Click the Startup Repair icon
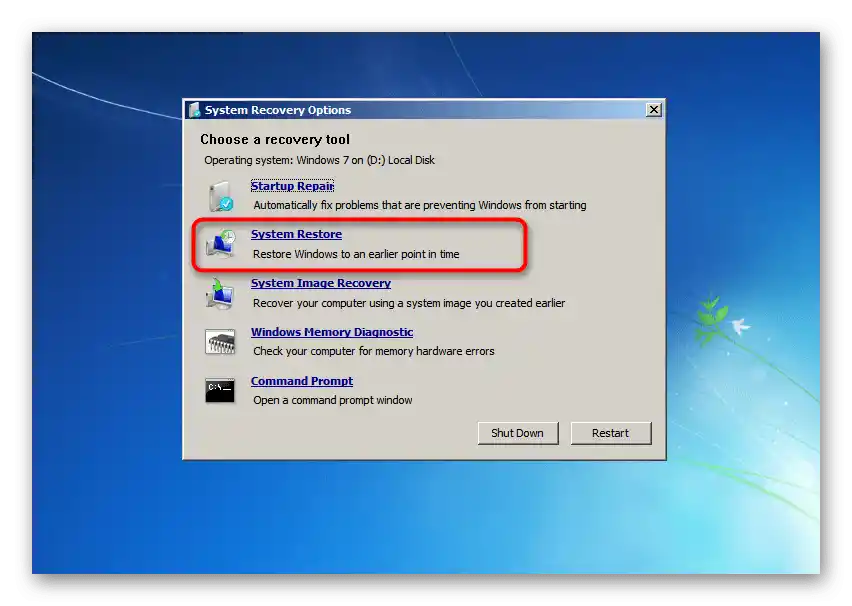852x606 pixels. (x=220, y=196)
